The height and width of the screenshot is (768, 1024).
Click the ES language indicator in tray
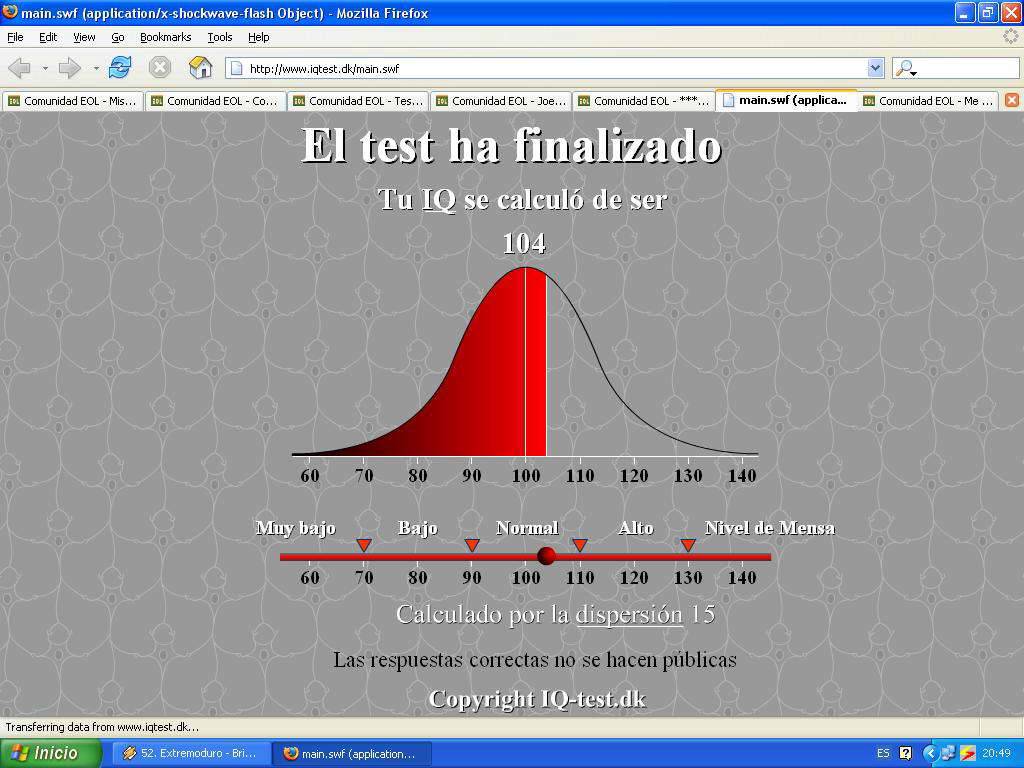tap(883, 753)
